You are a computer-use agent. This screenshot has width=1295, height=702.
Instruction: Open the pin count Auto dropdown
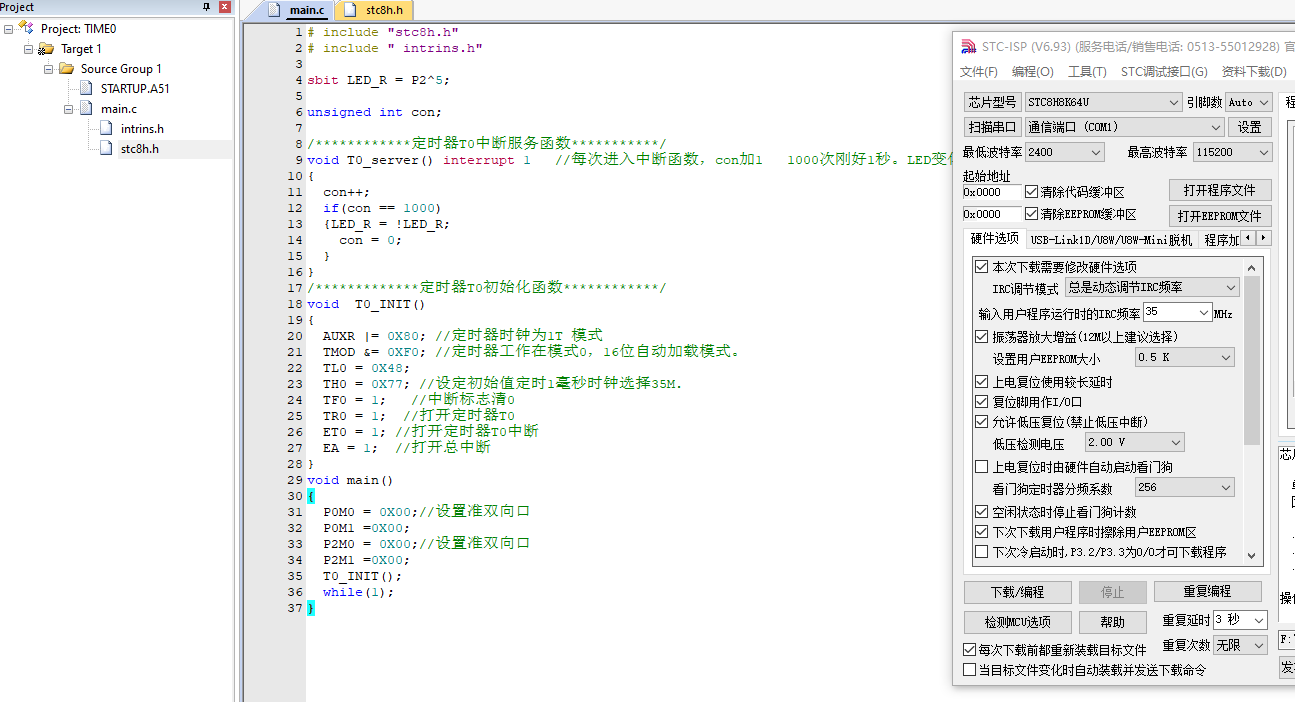tap(1249, 102)
